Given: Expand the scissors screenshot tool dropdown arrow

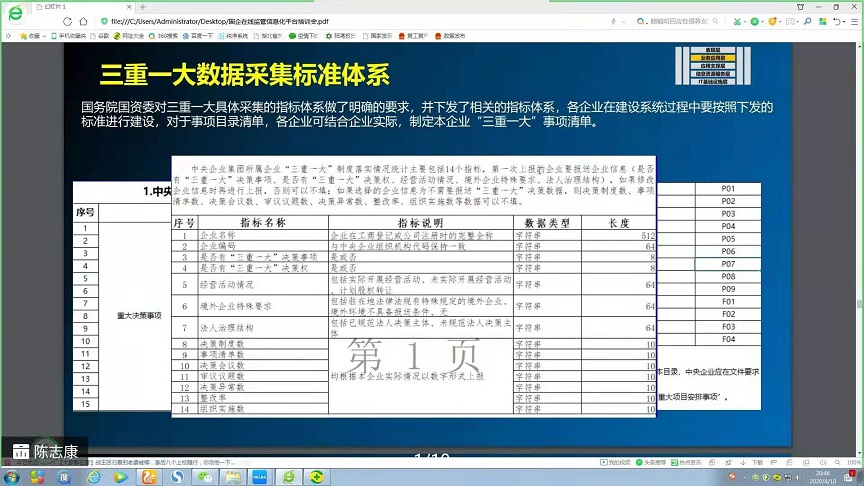Looking at the screenshot, I should click(744, 21).
